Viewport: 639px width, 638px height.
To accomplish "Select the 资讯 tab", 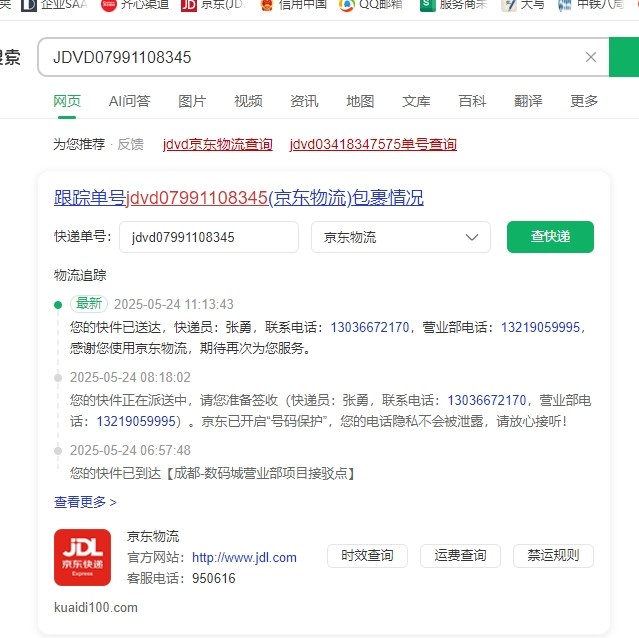I will tap(304, 101).
